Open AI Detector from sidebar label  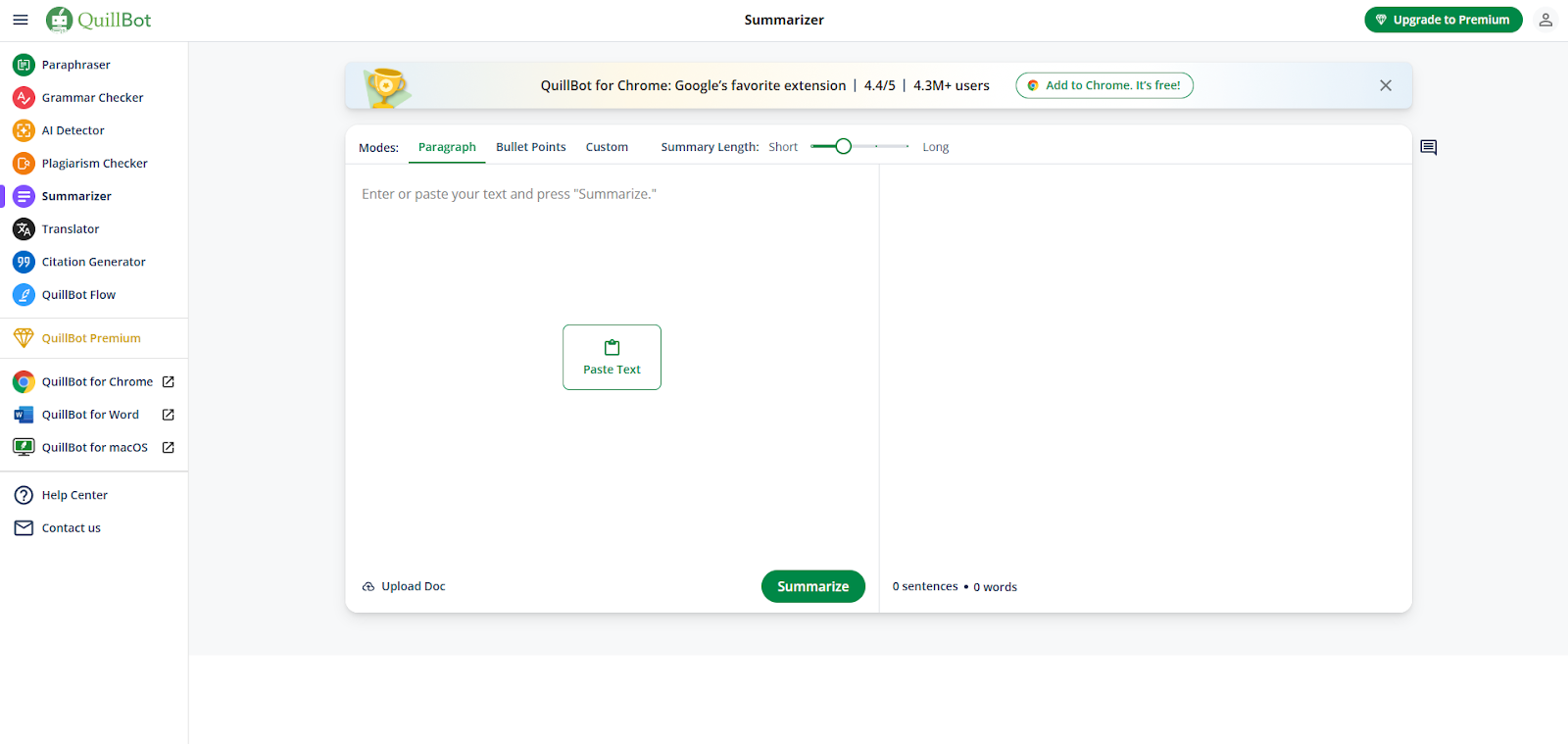pos(73,130)
